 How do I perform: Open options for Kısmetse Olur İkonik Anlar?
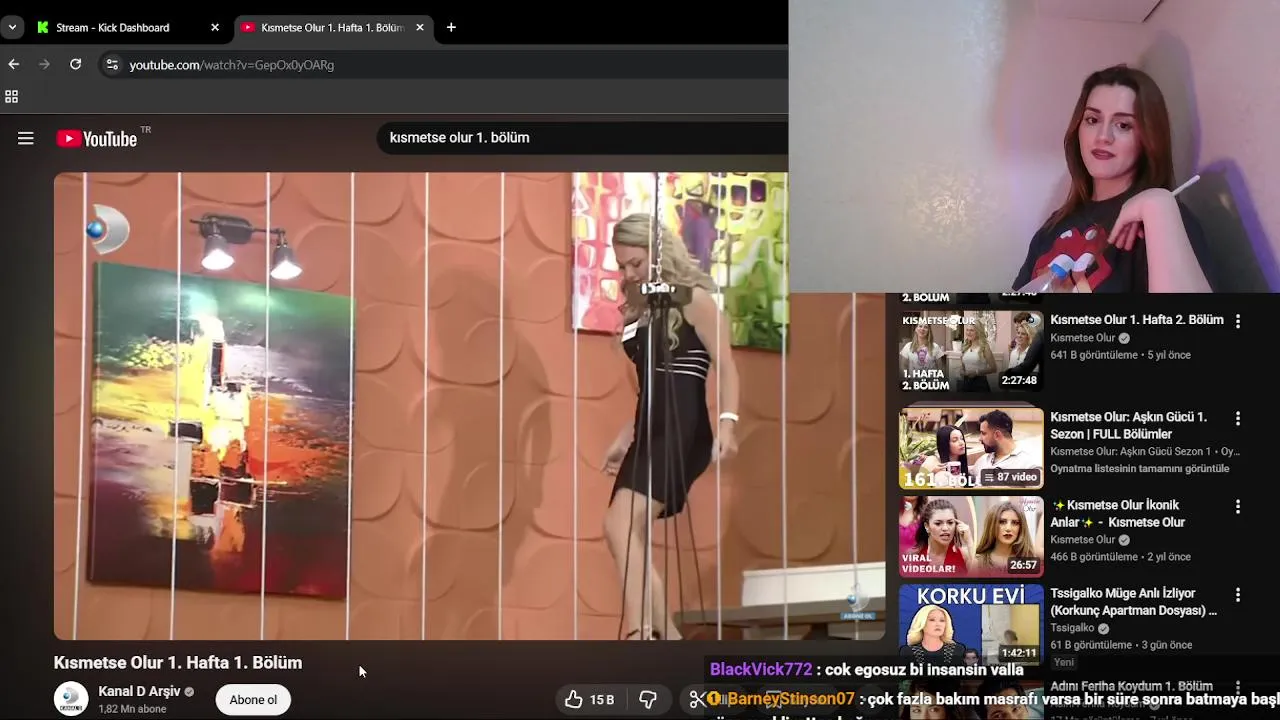pyautogui.click(x=1238, y=506)
